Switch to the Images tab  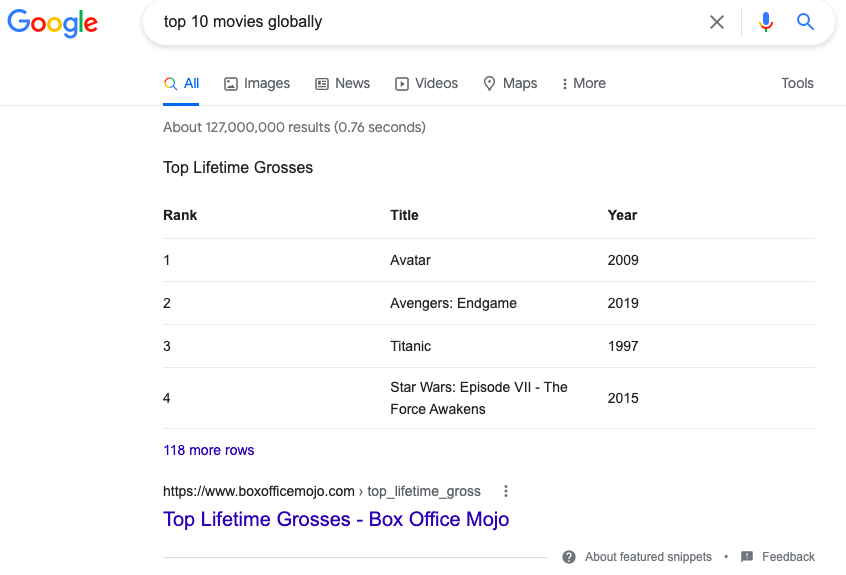coord(257,84)
